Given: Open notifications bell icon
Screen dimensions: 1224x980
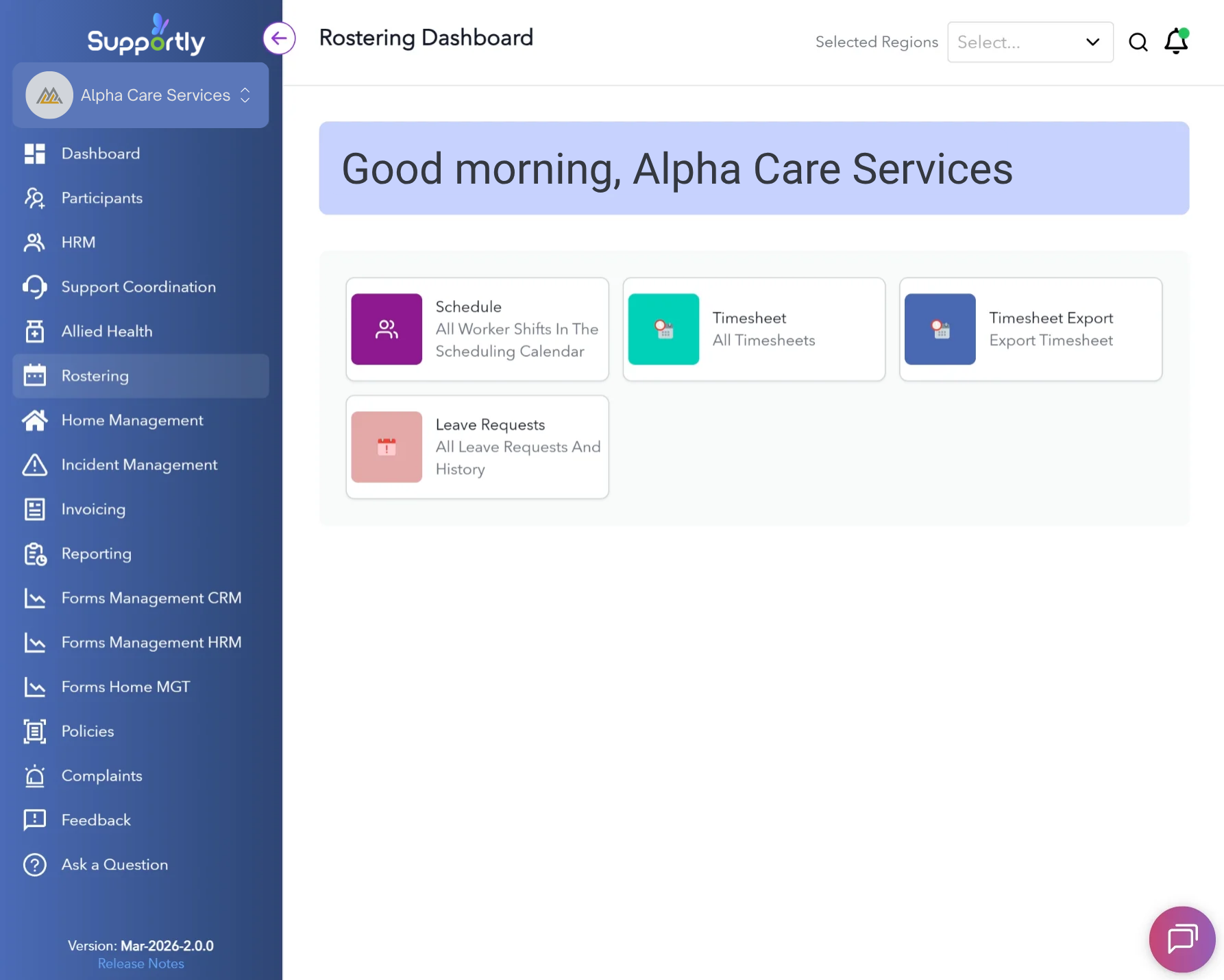Looking at the screenshot, I should point(1176,41).
